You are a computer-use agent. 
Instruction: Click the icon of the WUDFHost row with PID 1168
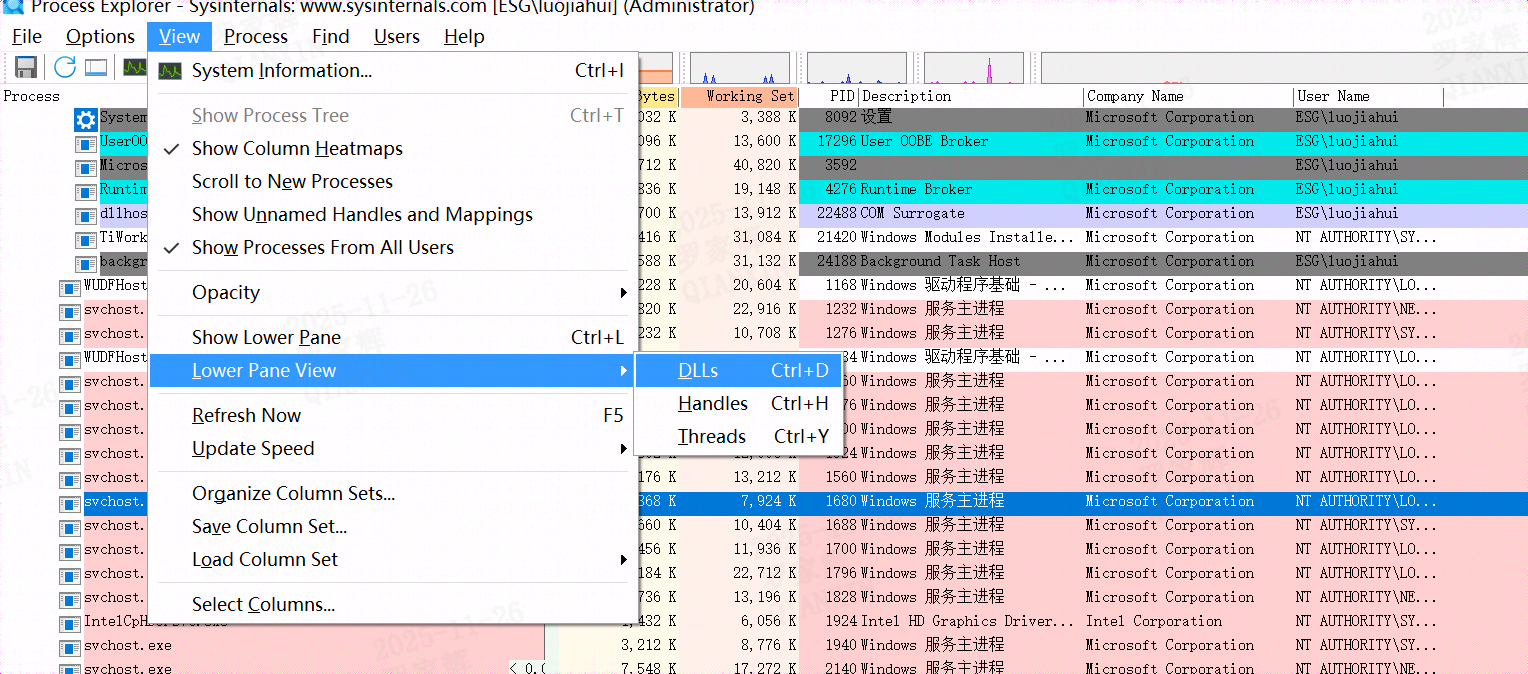[x=70, y=287]
